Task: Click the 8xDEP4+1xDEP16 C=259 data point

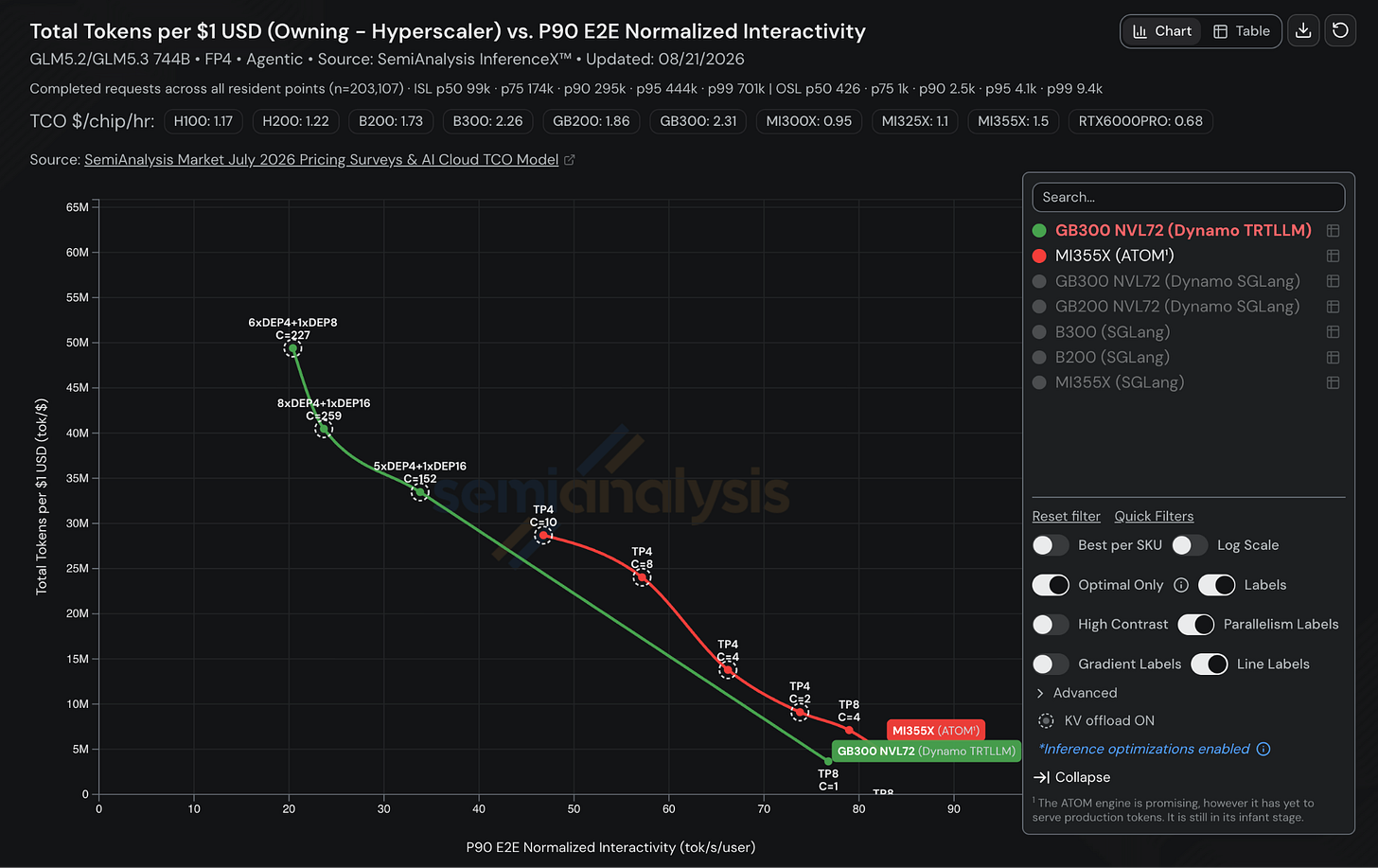Action: [324, 430]
